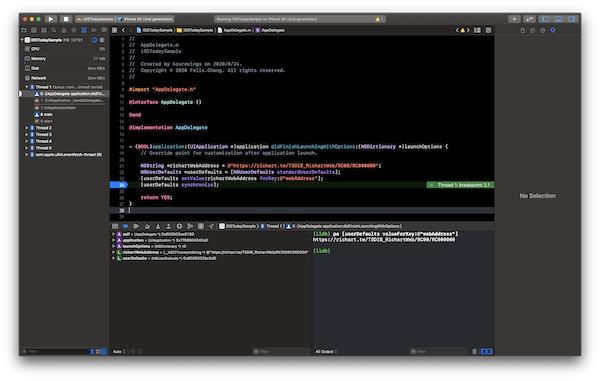Collapse the iOSTodaySample process row
This screenshot has height=381, width=600.
coord(22,40)
